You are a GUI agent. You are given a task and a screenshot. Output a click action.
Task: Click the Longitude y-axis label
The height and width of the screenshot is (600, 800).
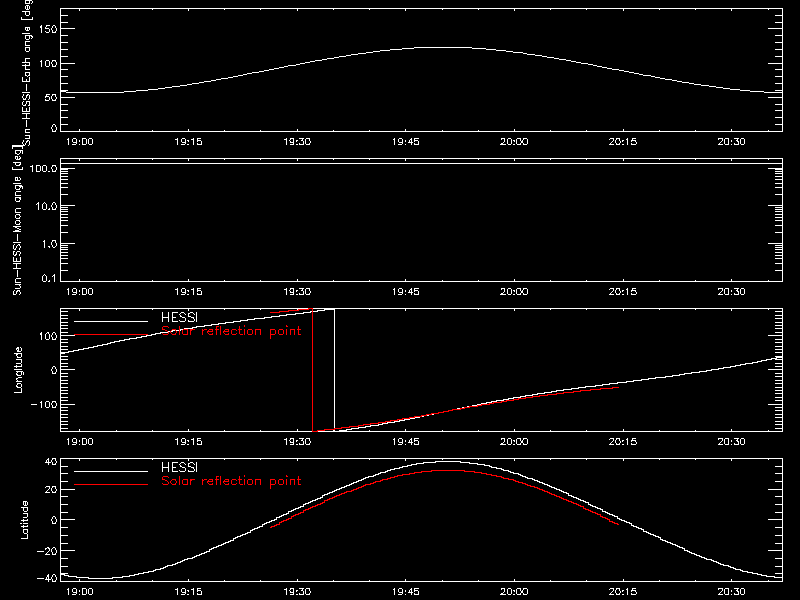coord(18,370)
